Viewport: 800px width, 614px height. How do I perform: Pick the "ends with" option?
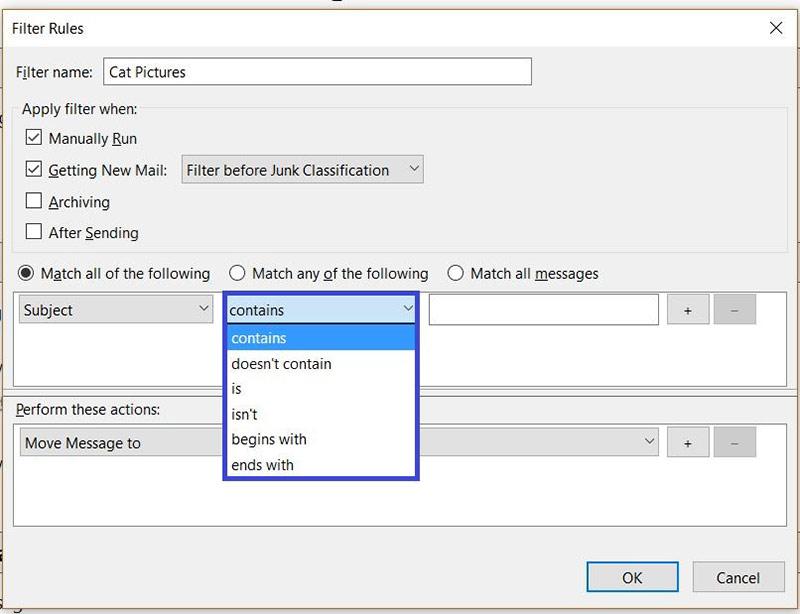pos(262,465)
